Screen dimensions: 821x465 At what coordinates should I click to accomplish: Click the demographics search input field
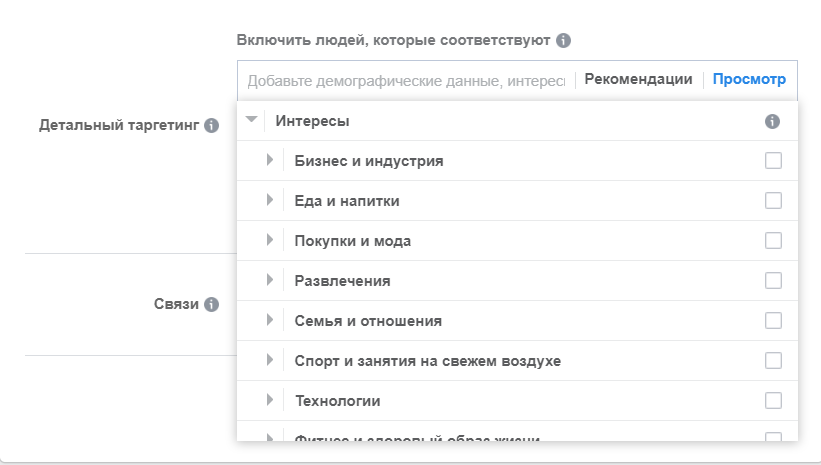pyautogui.click(x=406, y=81)
